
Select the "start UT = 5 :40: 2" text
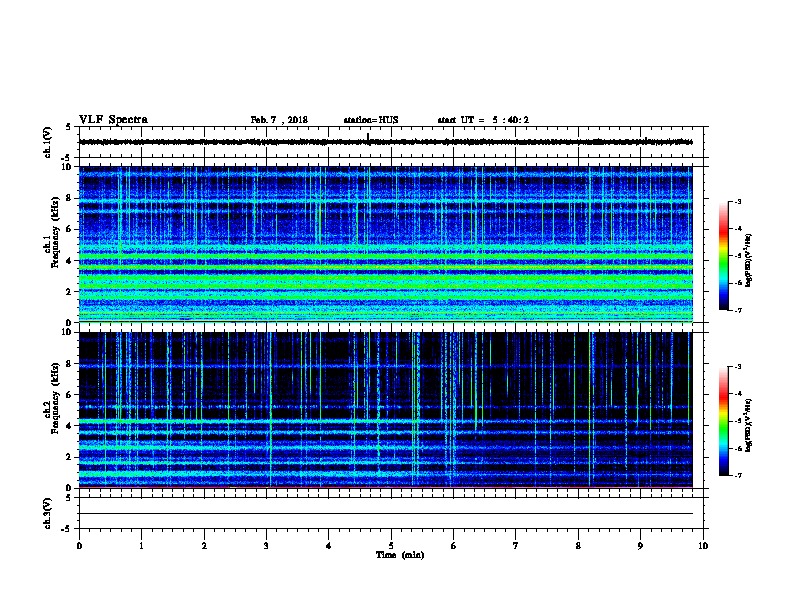point(483,120)
